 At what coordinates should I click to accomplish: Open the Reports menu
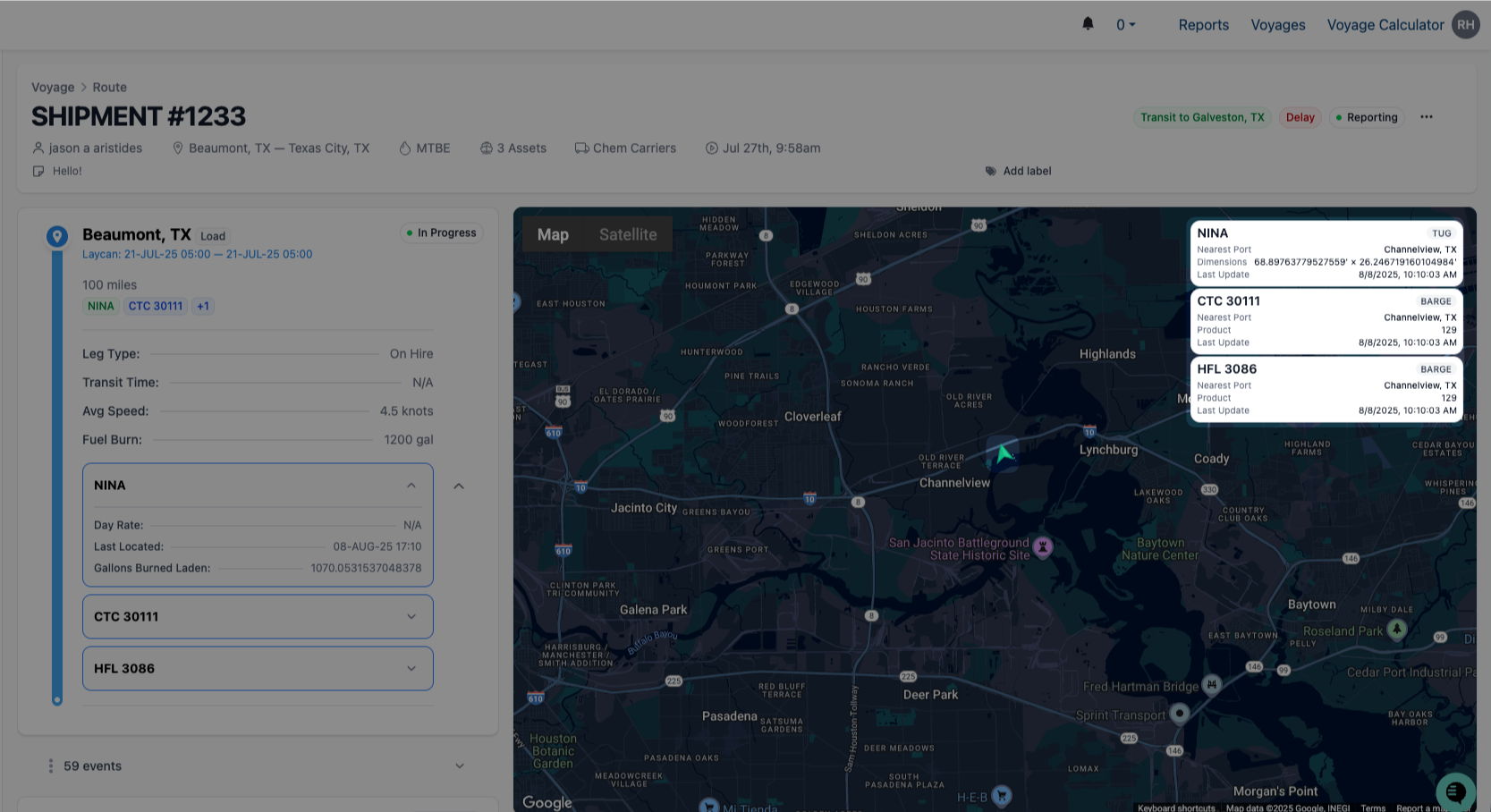click(x=1203, y=25)
